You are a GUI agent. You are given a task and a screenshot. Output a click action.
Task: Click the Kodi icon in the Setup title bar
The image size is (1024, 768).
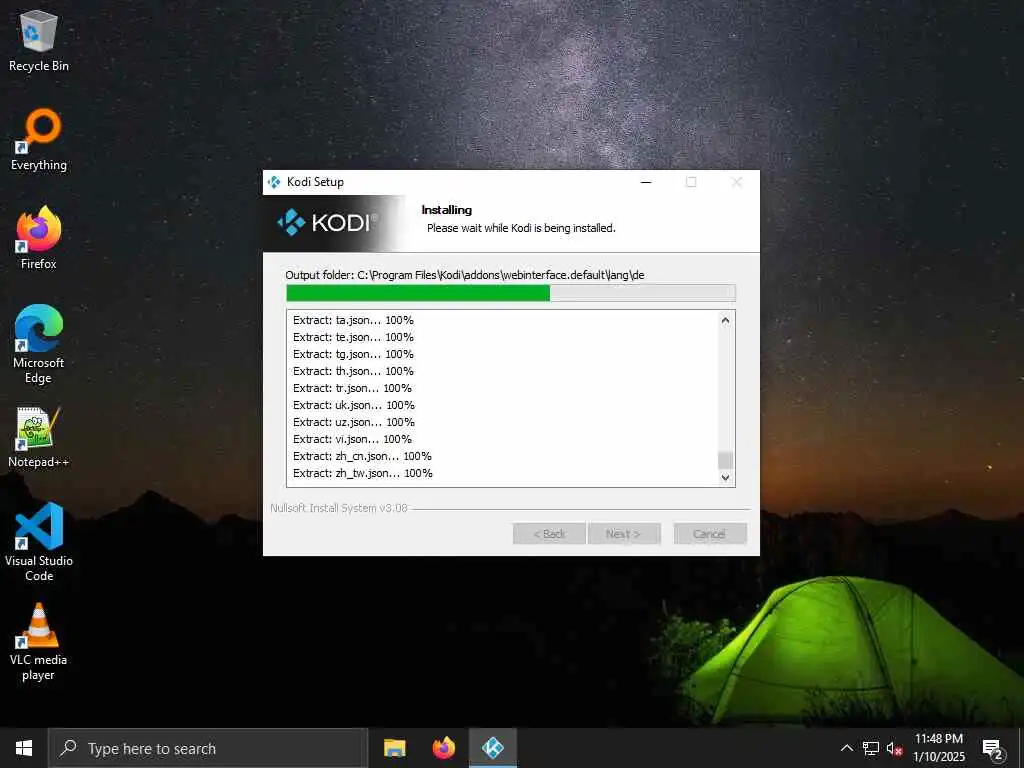(x=274, y=182)
